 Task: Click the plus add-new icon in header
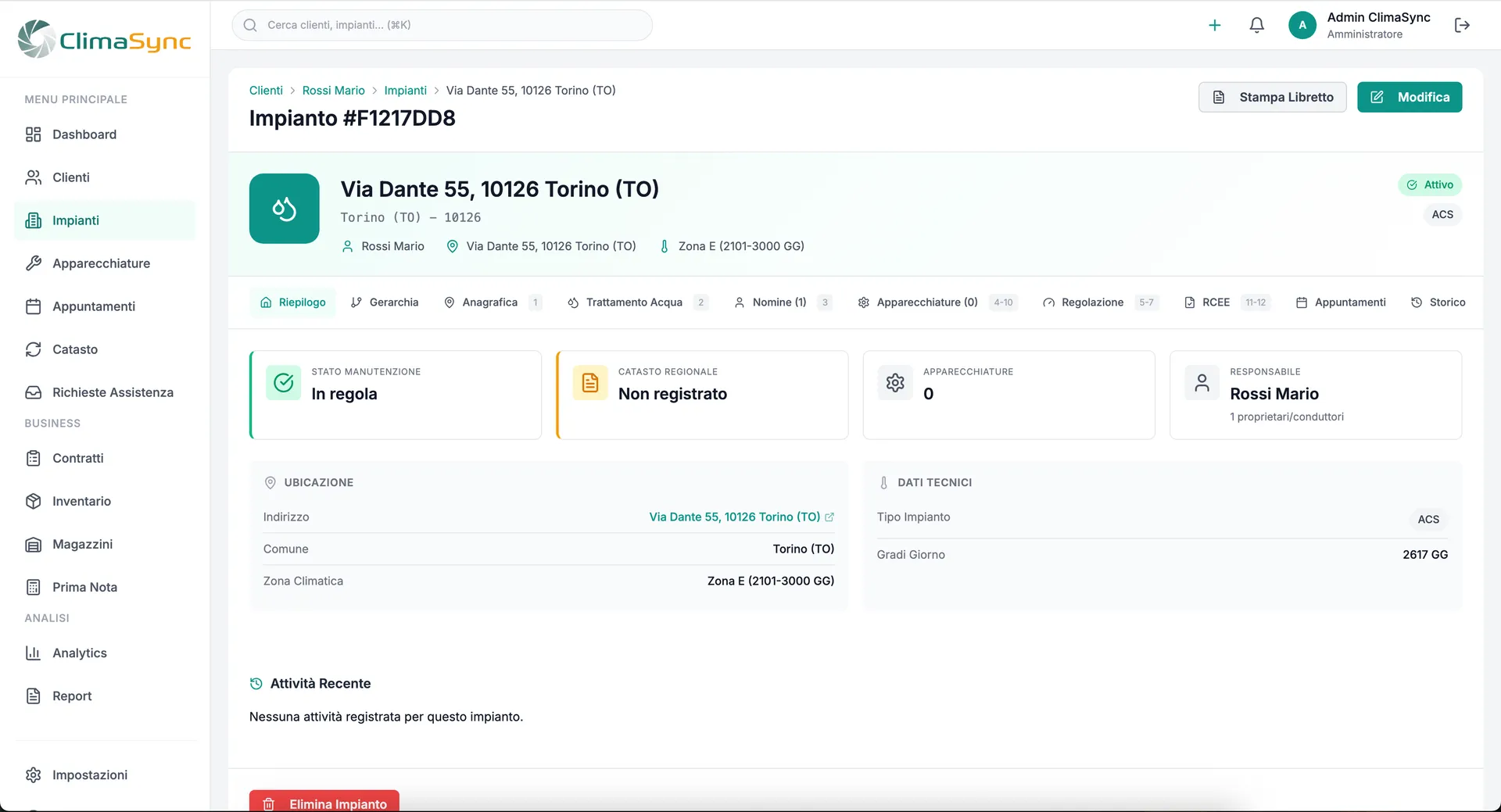click(x=1214, y=25)
